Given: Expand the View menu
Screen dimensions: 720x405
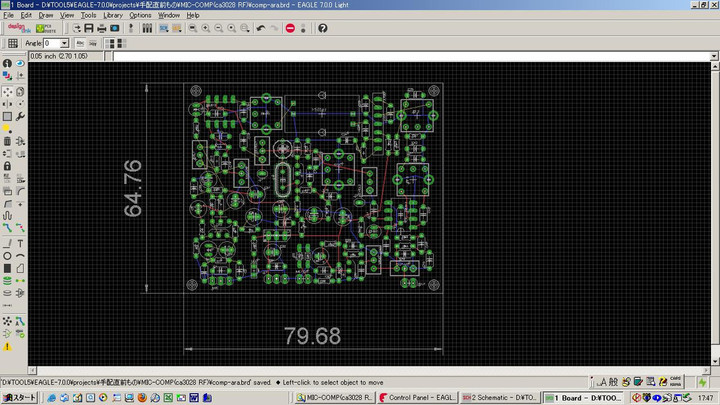Looking at the screenshot, I should click(x=67, y=16).
